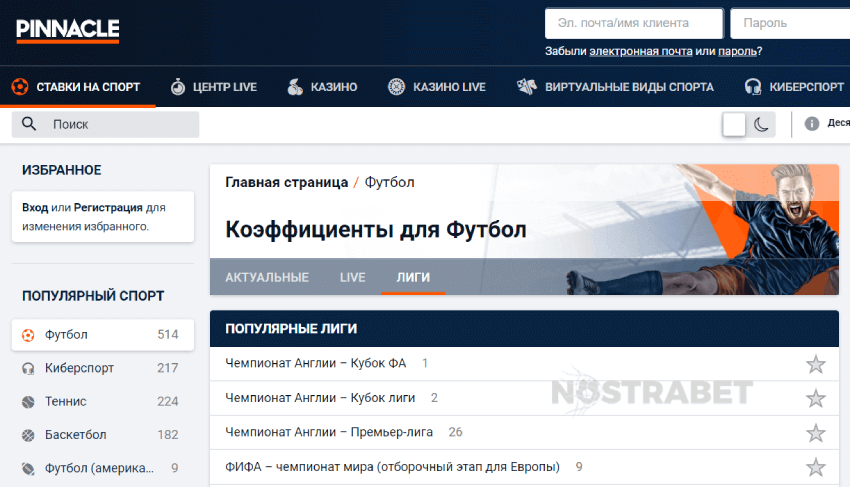Click the cherries icon beside Казино
This screenshot has height=487, width=850.
tap(295, 87)
